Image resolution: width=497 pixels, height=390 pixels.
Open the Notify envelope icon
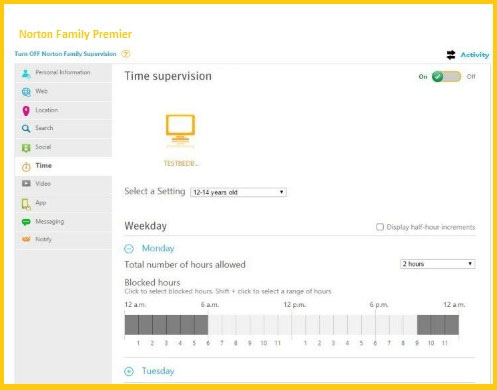point(26,239)
